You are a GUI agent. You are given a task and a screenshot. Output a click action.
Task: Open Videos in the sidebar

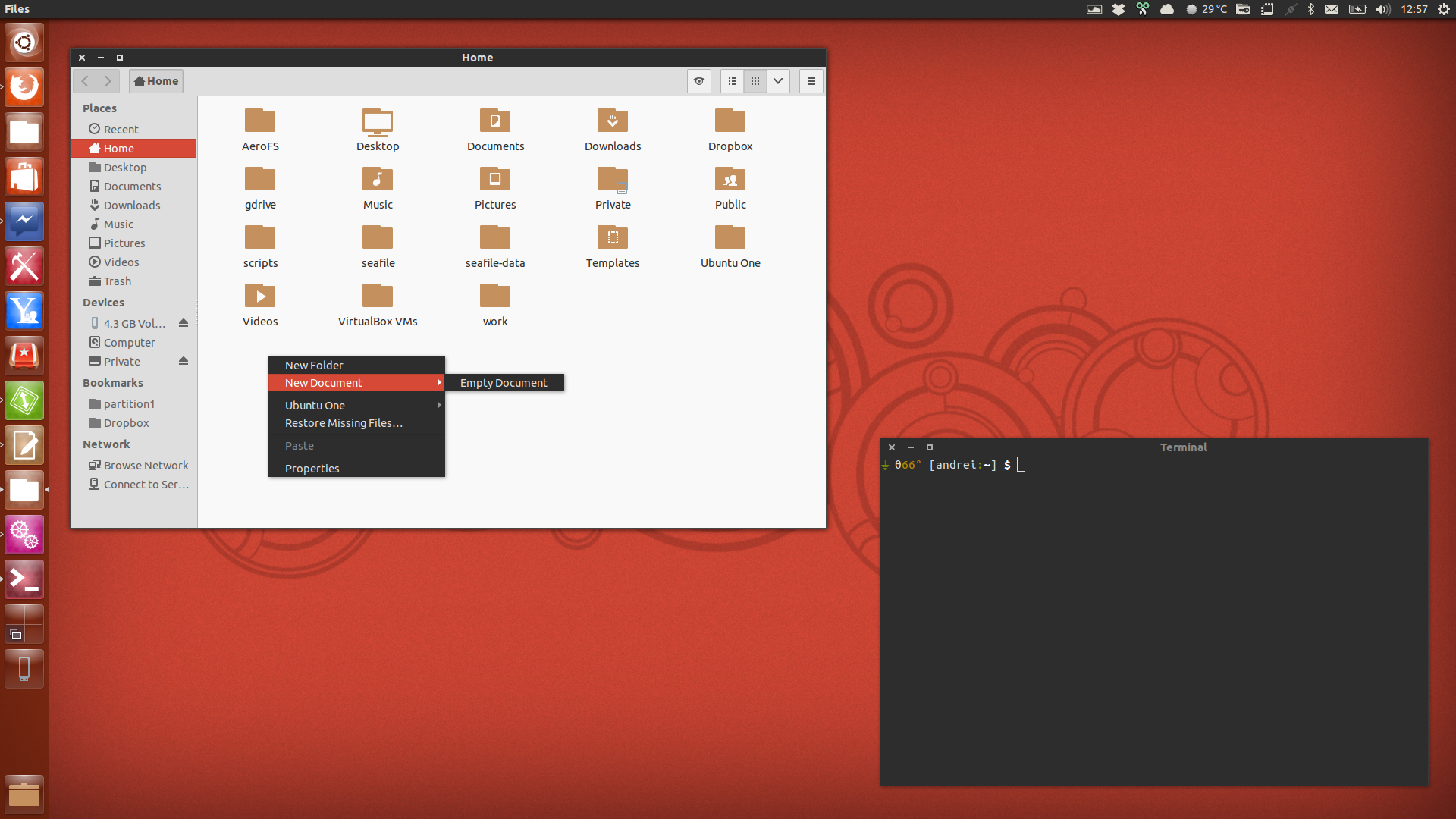click(133, 262)
